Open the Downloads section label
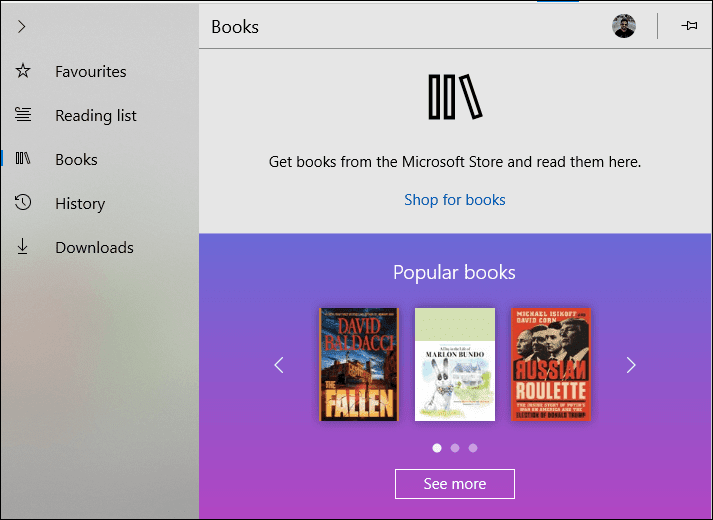The width and height of the screenshot is (713, 520). coord(95,248)
